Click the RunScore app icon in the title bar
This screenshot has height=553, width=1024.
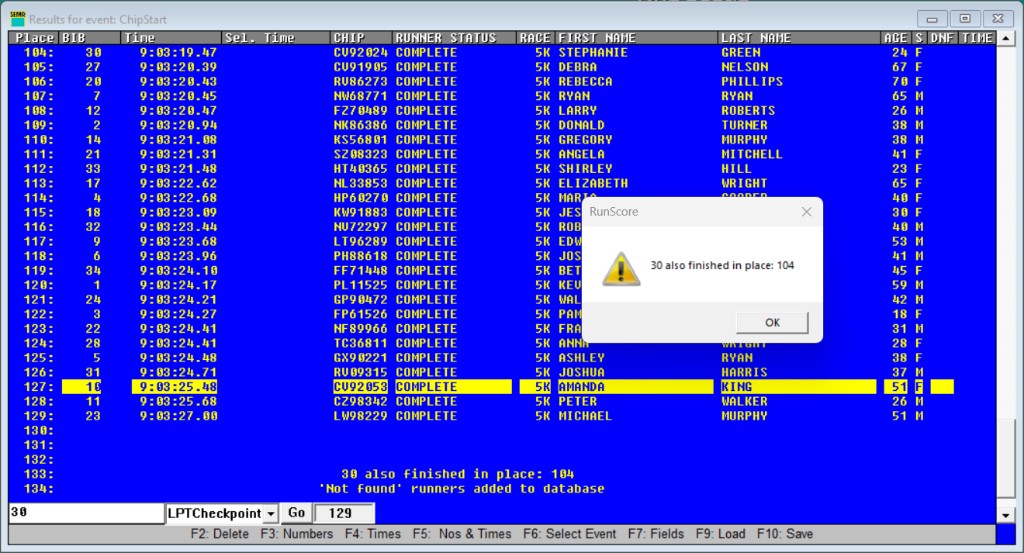(18, 19)
